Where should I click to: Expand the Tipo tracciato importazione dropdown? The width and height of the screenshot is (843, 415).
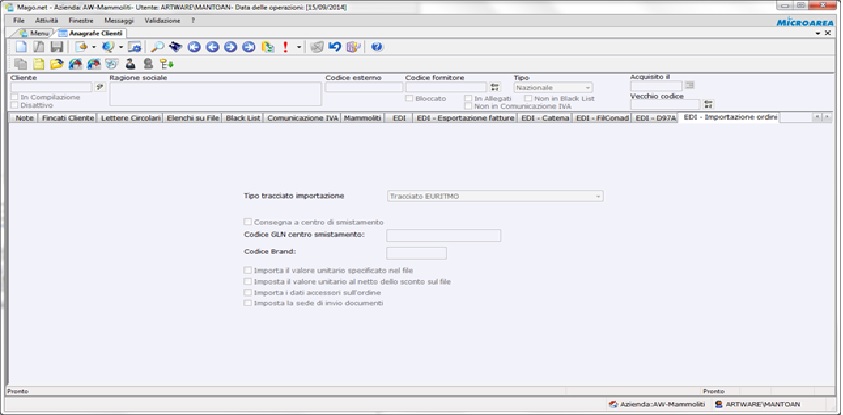click(x=597, y=196)
